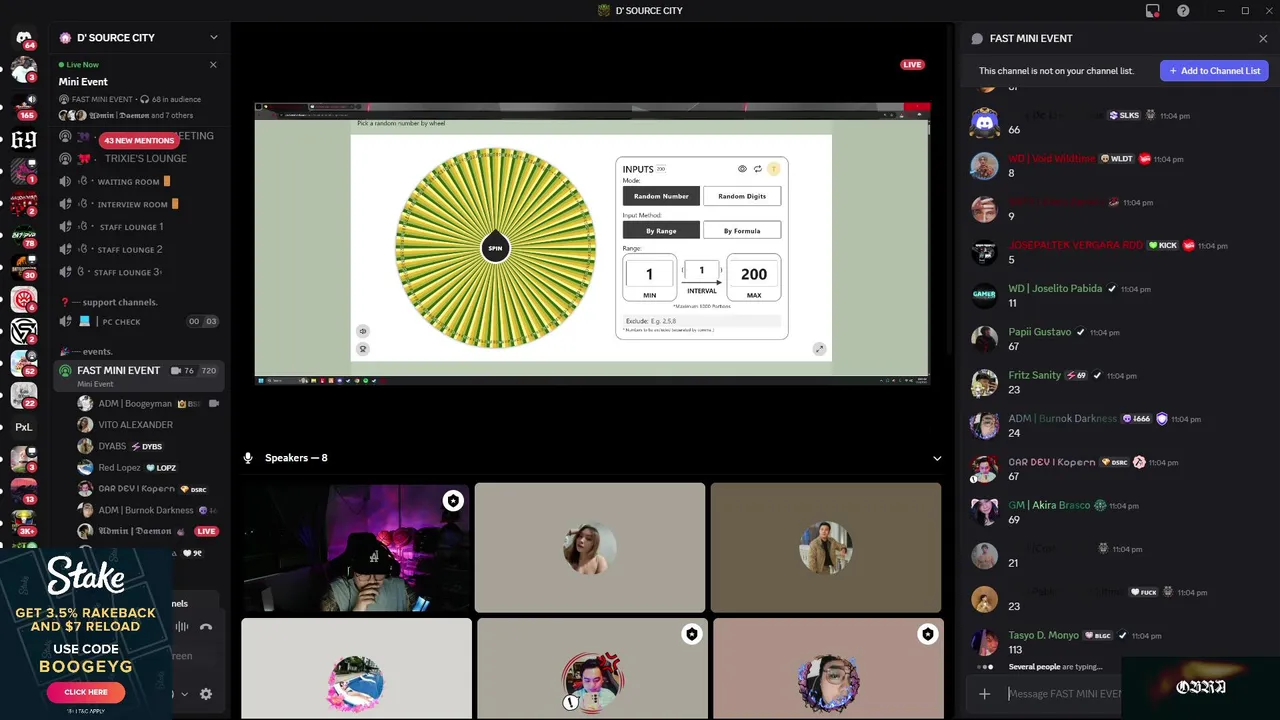
Task: Toggle wheel sound speaker icon
Action: pyautogui.click(x=363, y=331)
